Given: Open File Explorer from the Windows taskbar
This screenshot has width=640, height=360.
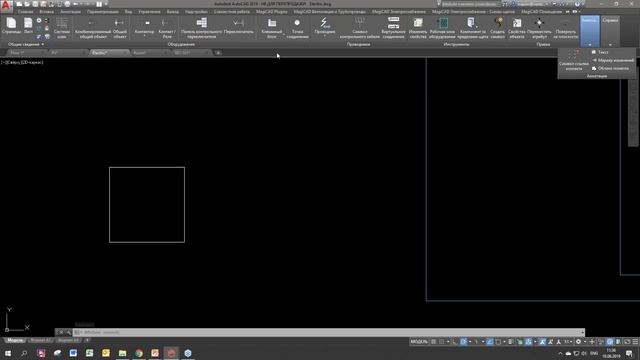Looking at the screenshot, I should click(122, 353).
